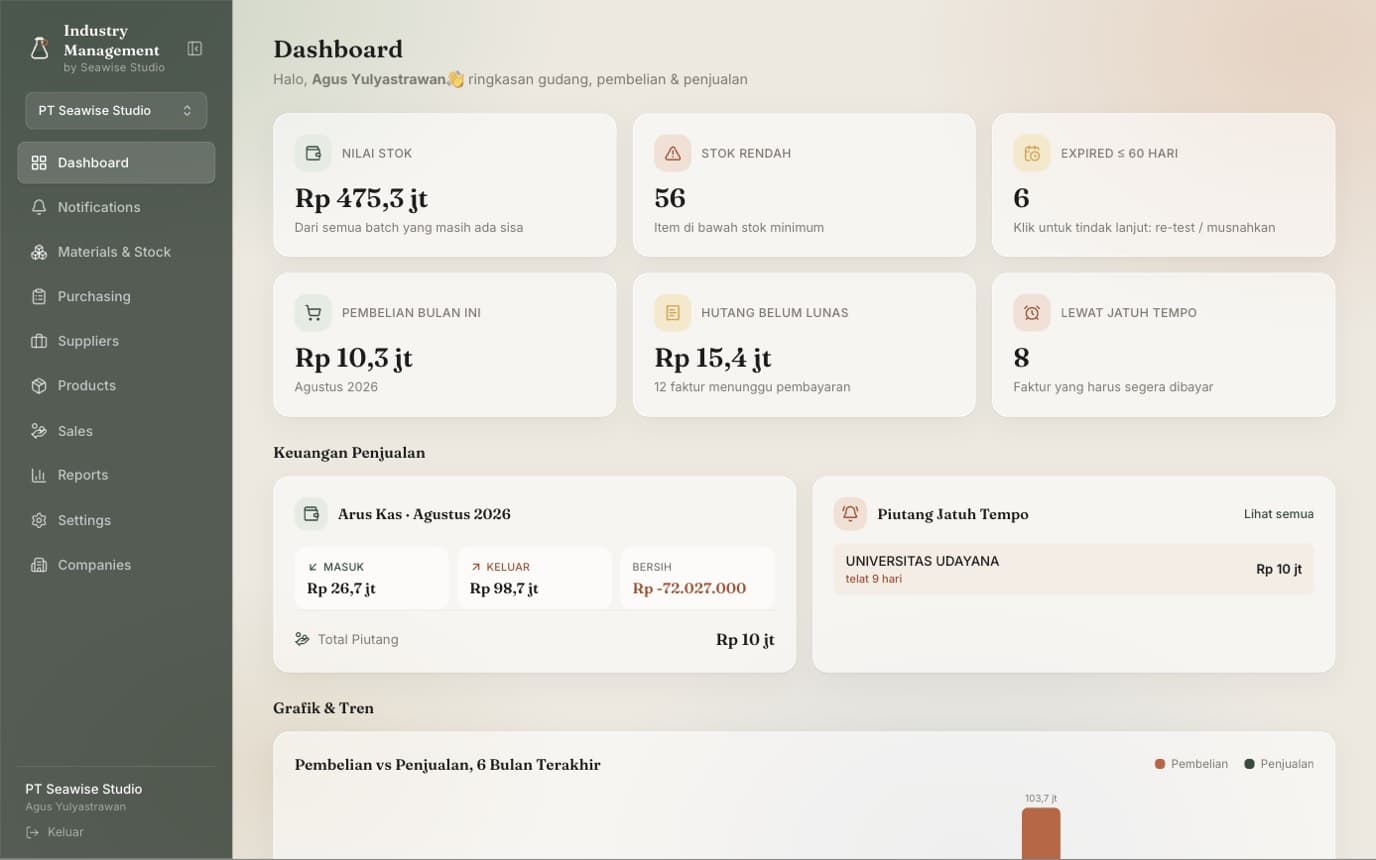Click the Grafik & Tren section heading

click(x=323, y=708)
